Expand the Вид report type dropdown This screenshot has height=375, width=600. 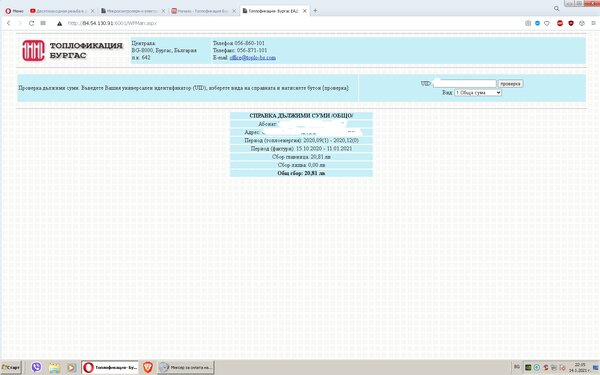(478, 93)
